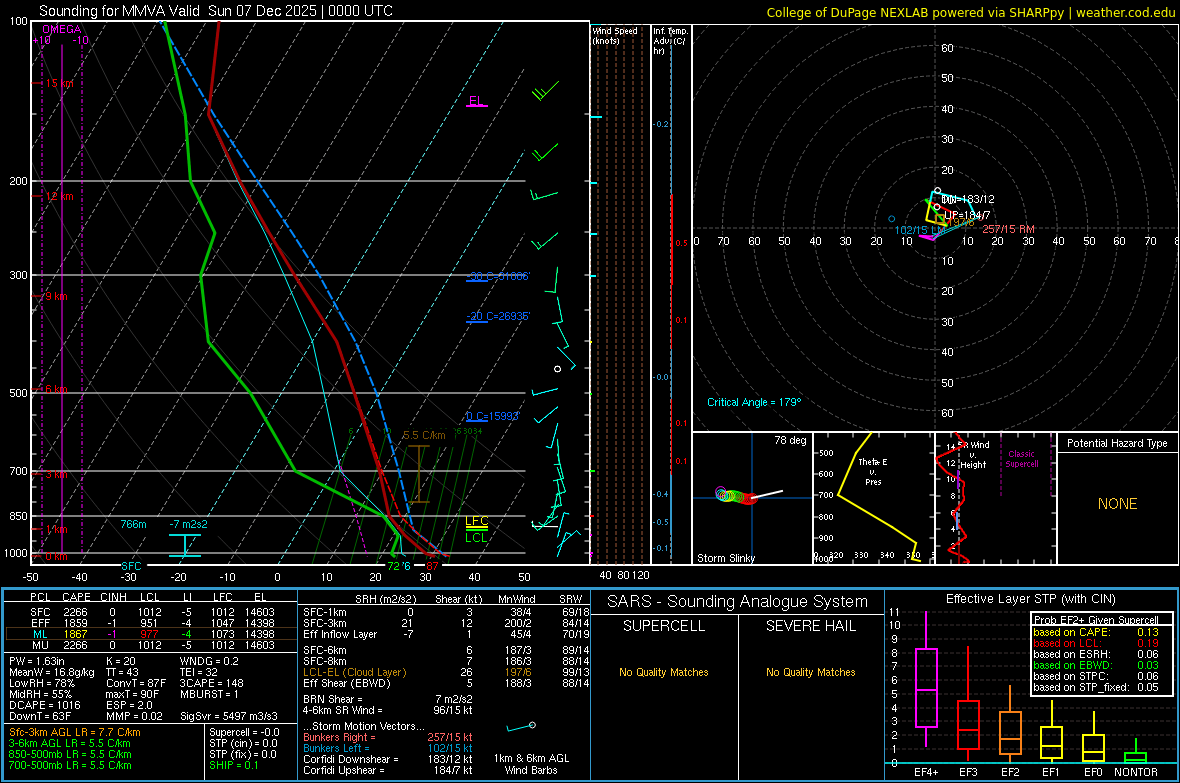Select the magenta OMEGA label
Screen dimensions: 1180x783
coord(61,29)
